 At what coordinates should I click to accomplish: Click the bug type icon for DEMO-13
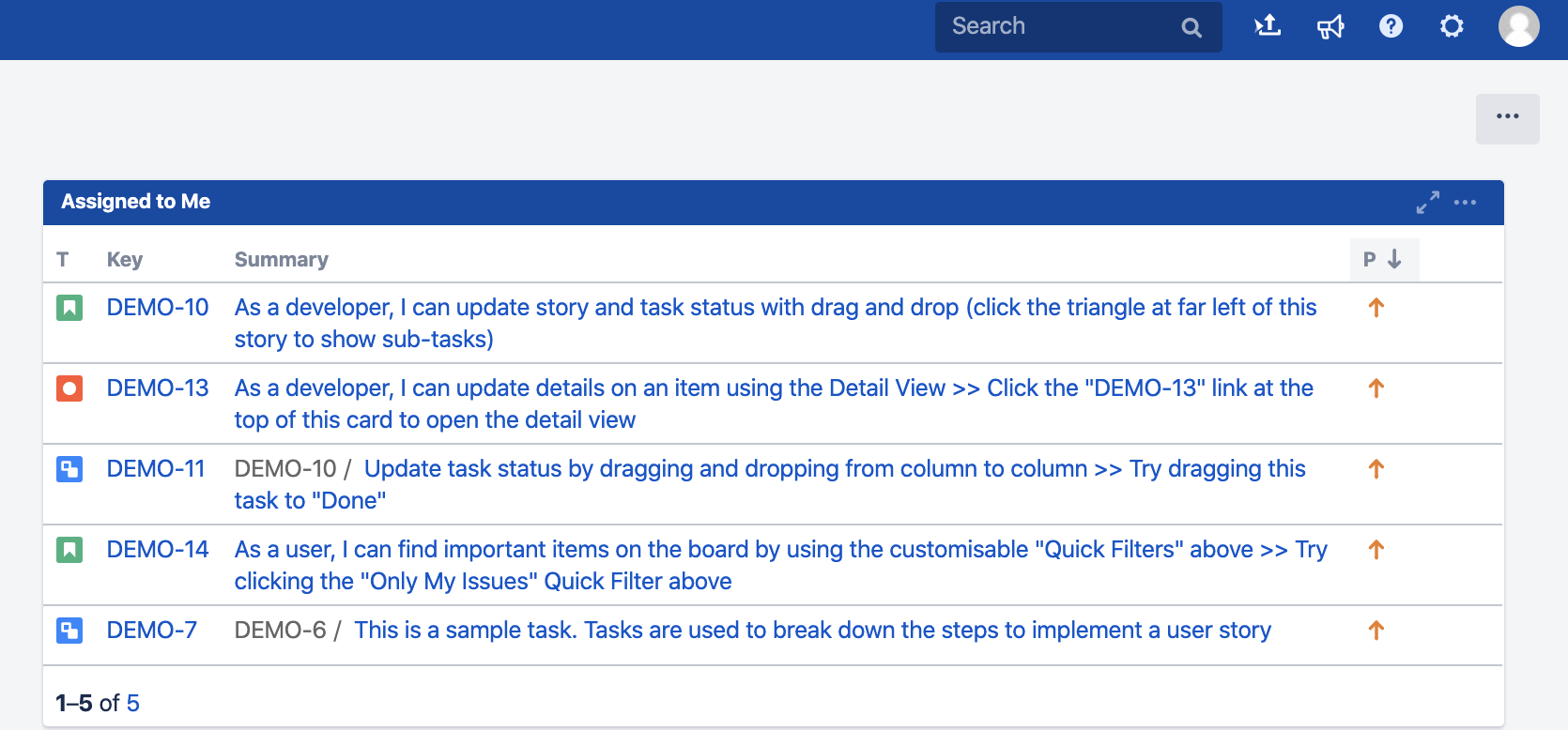[x=69, y=388]
